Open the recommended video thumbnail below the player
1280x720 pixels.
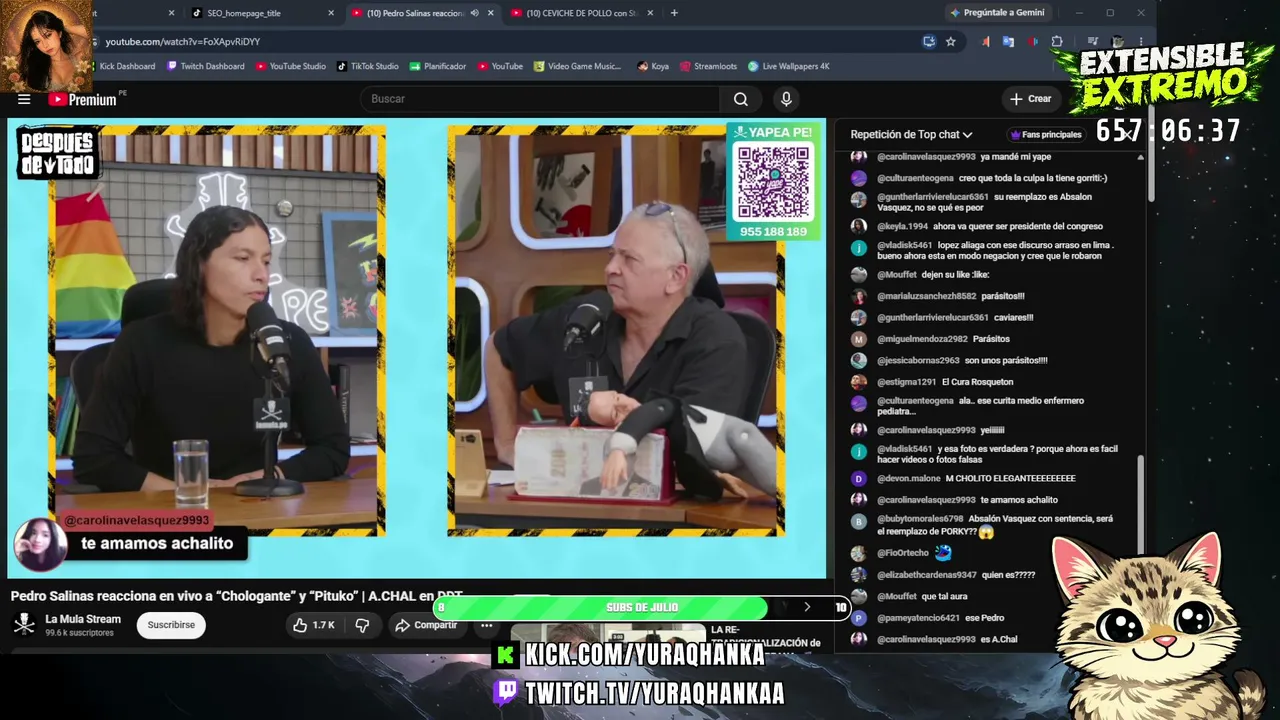608,640
